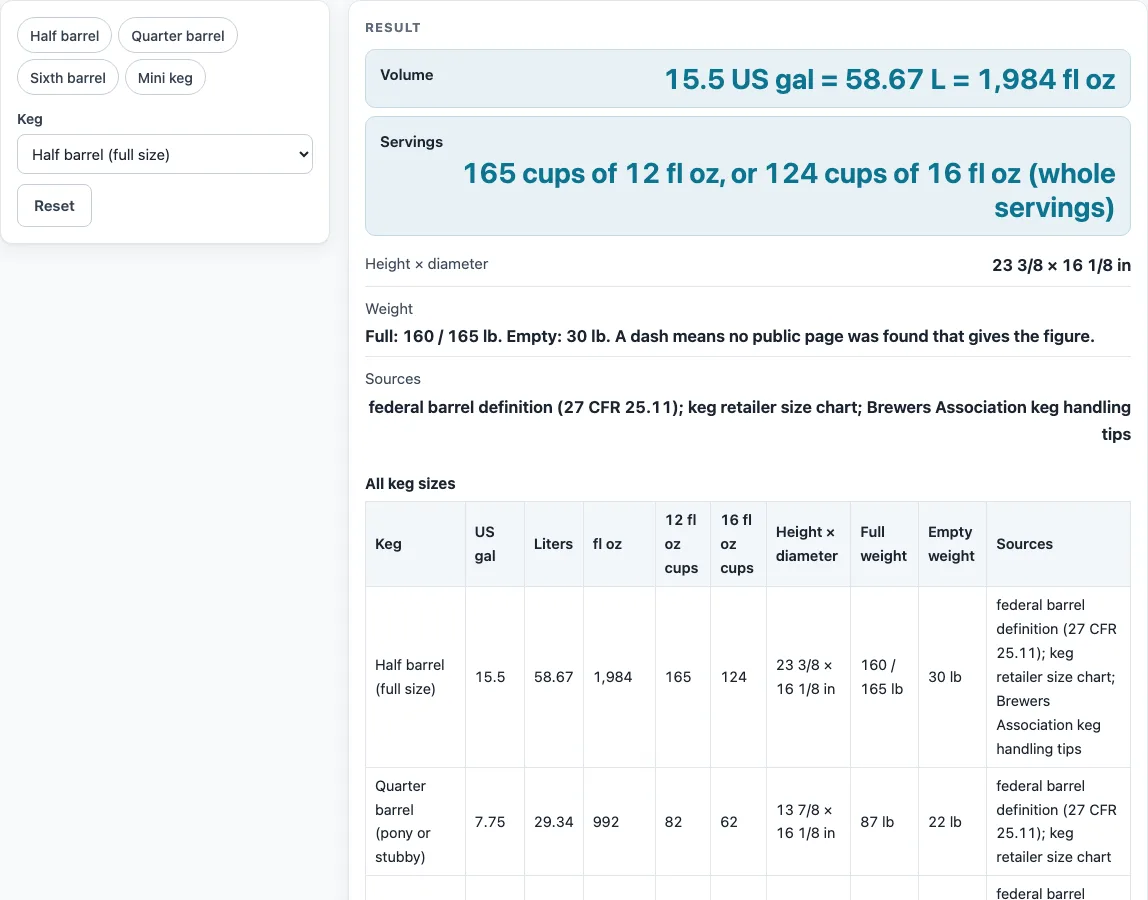Screen dimensions: 1148x900
Task: Open the Keg dropdown
Action: pos(165,154)
